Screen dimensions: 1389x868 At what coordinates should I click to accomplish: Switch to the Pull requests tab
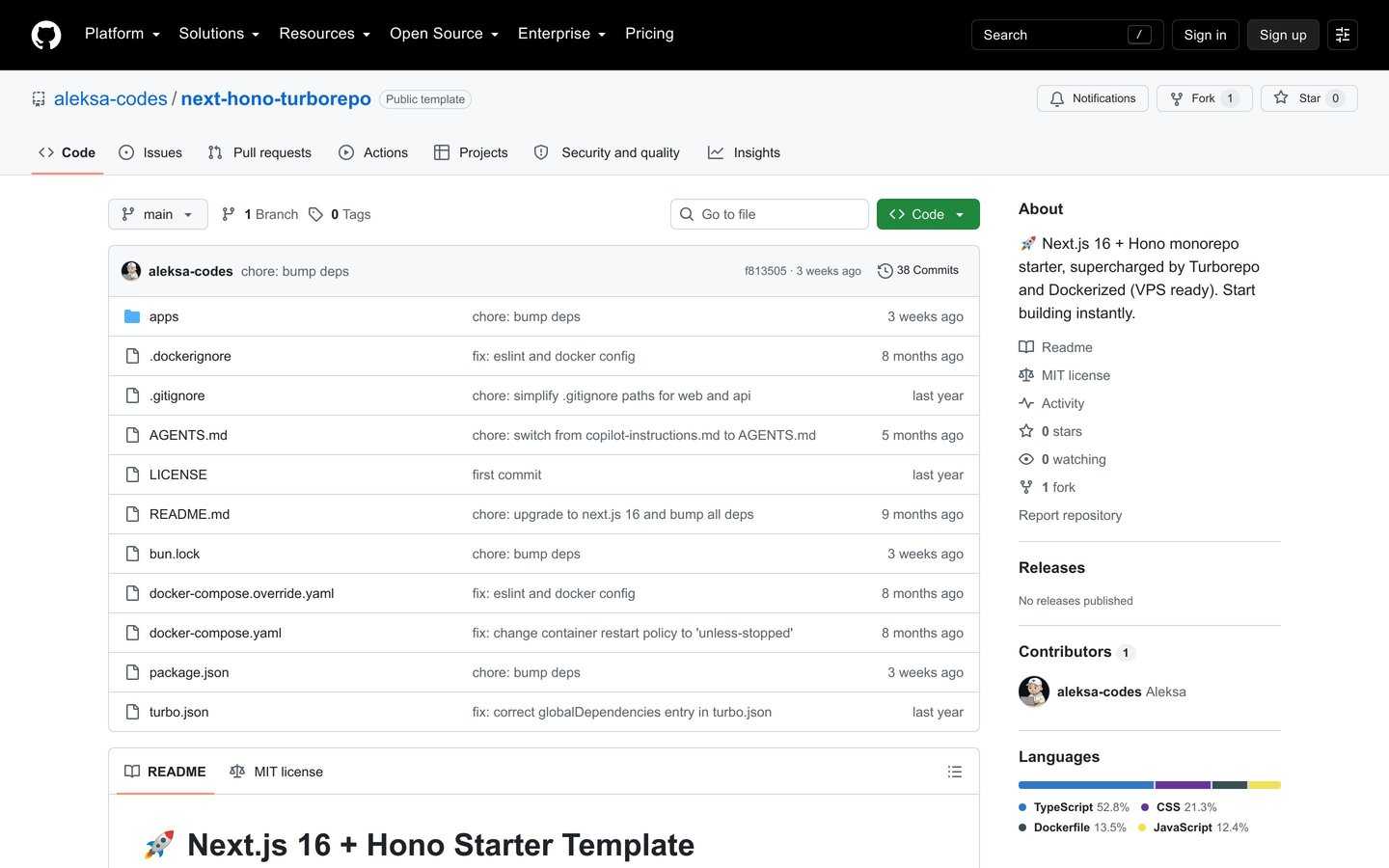pos(259,152)
